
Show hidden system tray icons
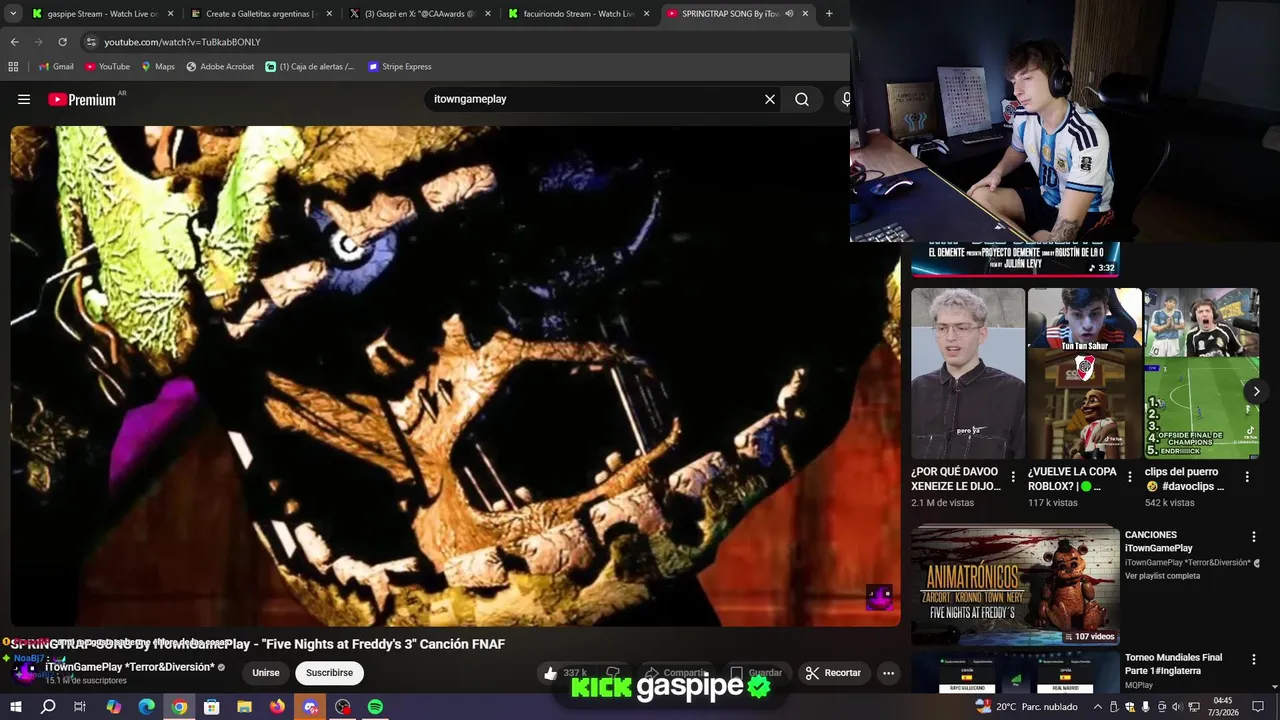click(1097, 707)
